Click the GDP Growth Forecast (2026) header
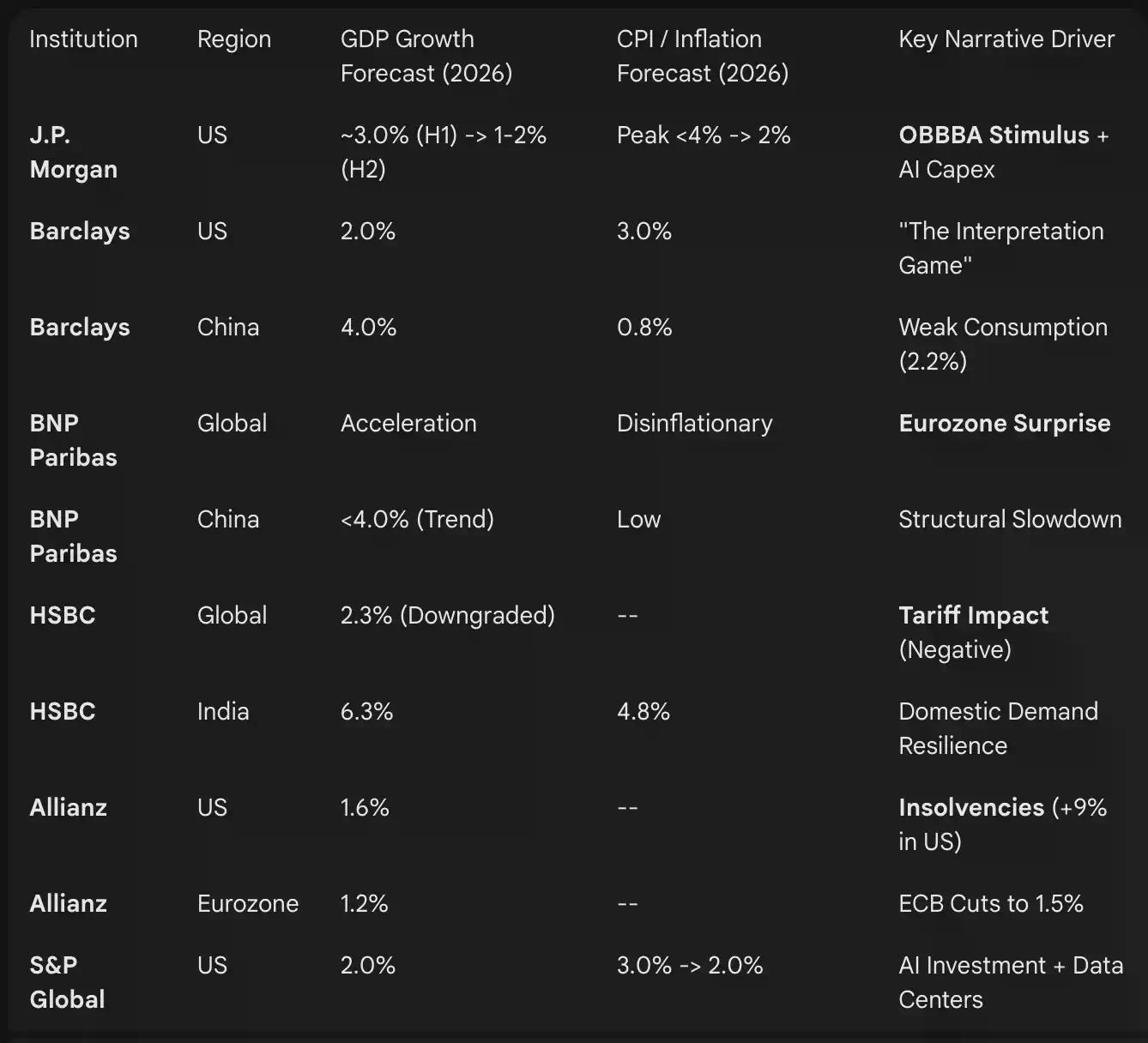 [426, 56]
